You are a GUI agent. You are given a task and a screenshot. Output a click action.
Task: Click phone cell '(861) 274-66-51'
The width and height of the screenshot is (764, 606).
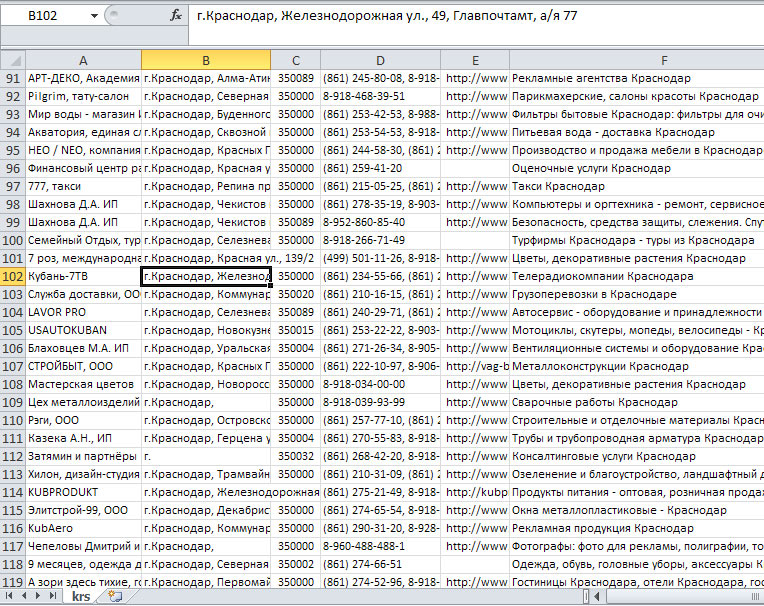point(380,565)
